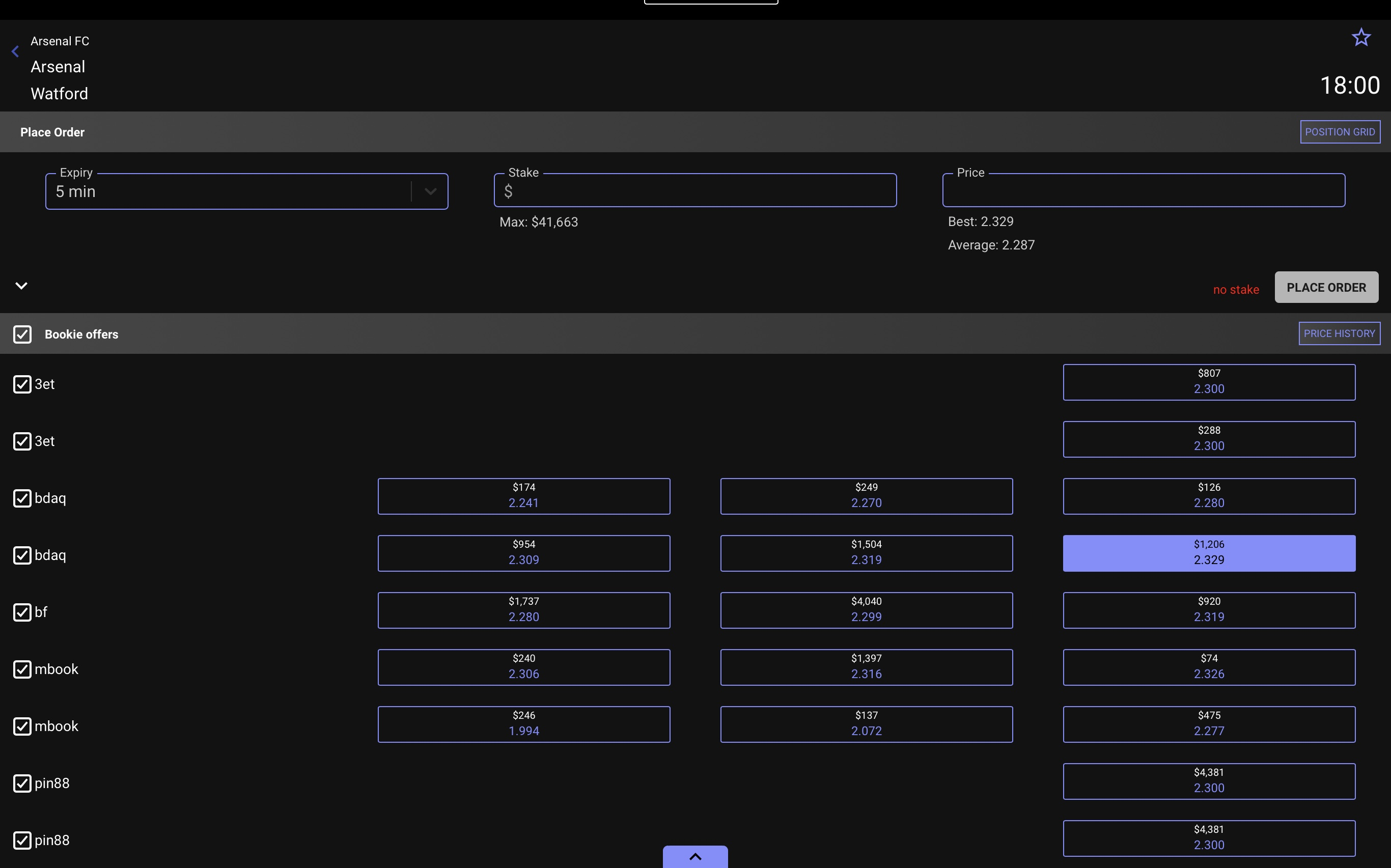The image size is (1391, 868).
Task: Click the PLACE ORDER button
Action: (1326, 287)
